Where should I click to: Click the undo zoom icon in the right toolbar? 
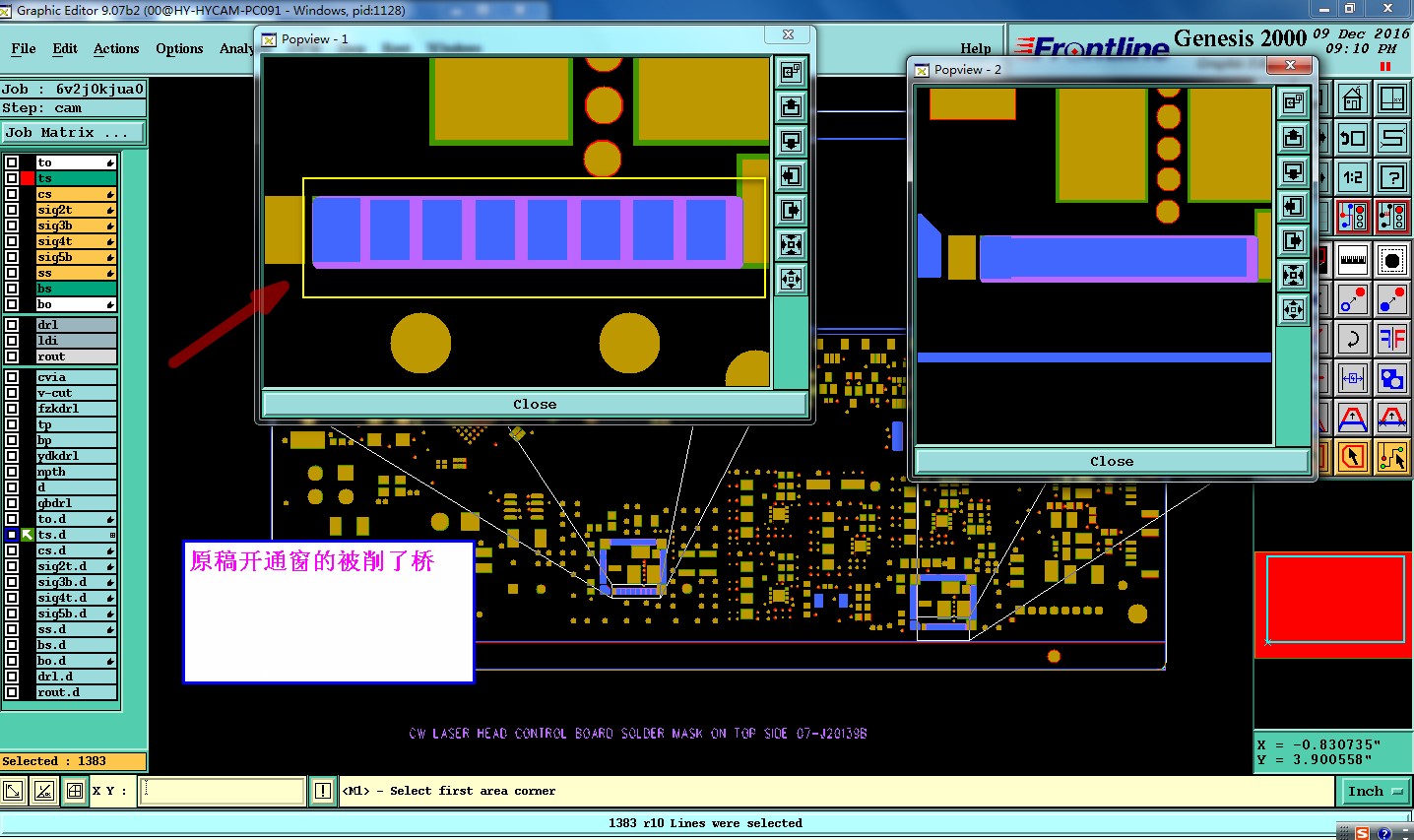click(x=1353, y=138)
